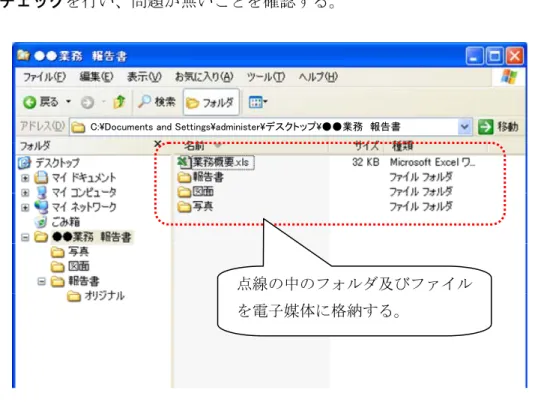Collapse the ●●業務 報告書 tree node
This screenshot has width=535, height=402.
[x=25, y=237]
